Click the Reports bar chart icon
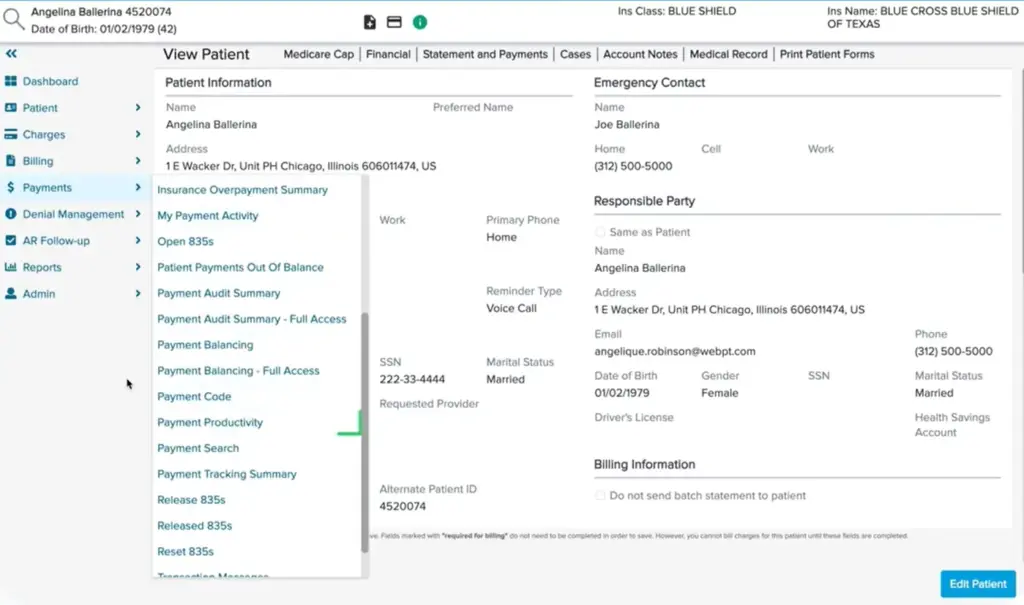Screen dimensions: 1024x605 (x=10, y=267)
